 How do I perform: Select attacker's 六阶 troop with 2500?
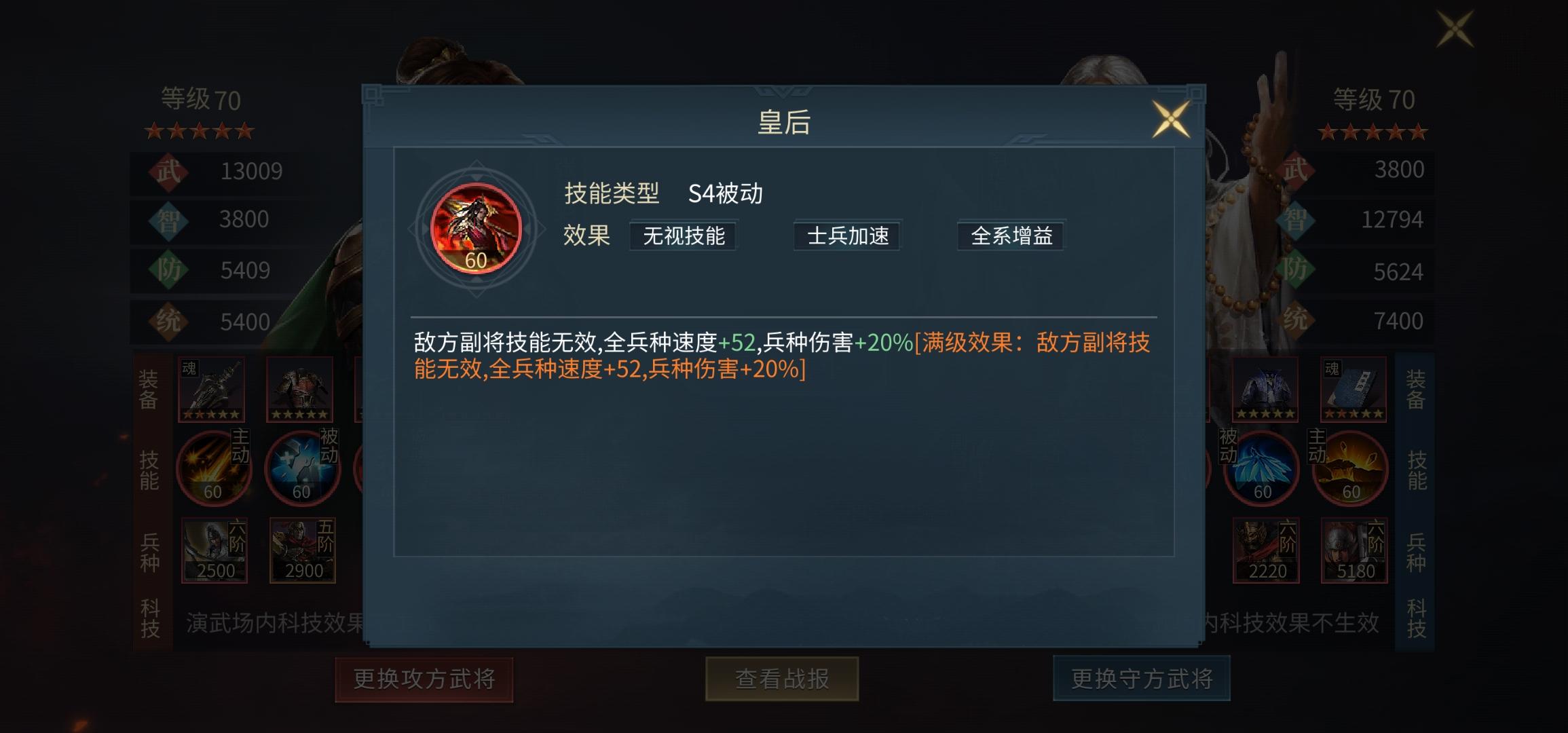pyautogui.click(x=214, y=550)
